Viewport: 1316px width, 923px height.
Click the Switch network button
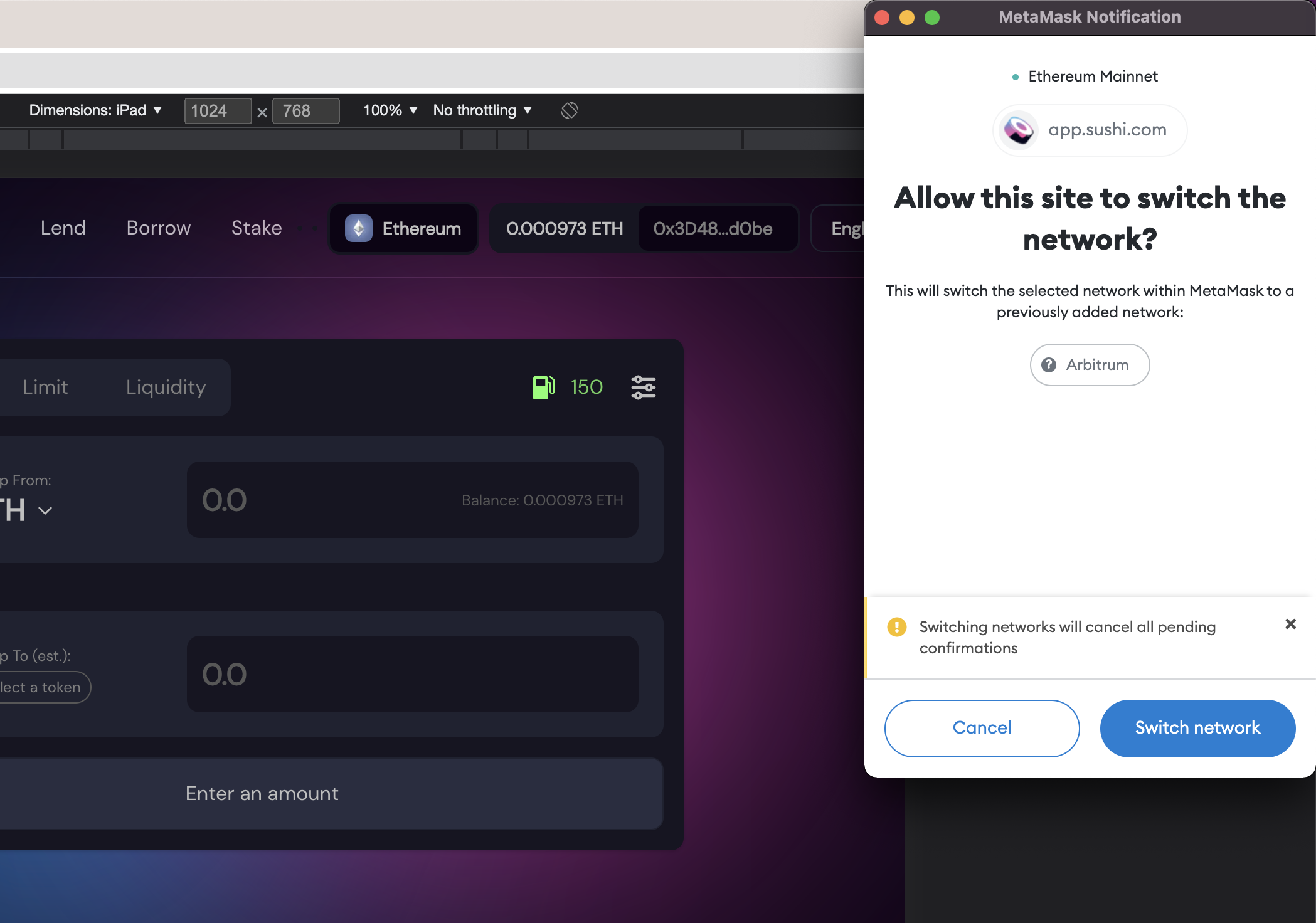[1197, 728]
